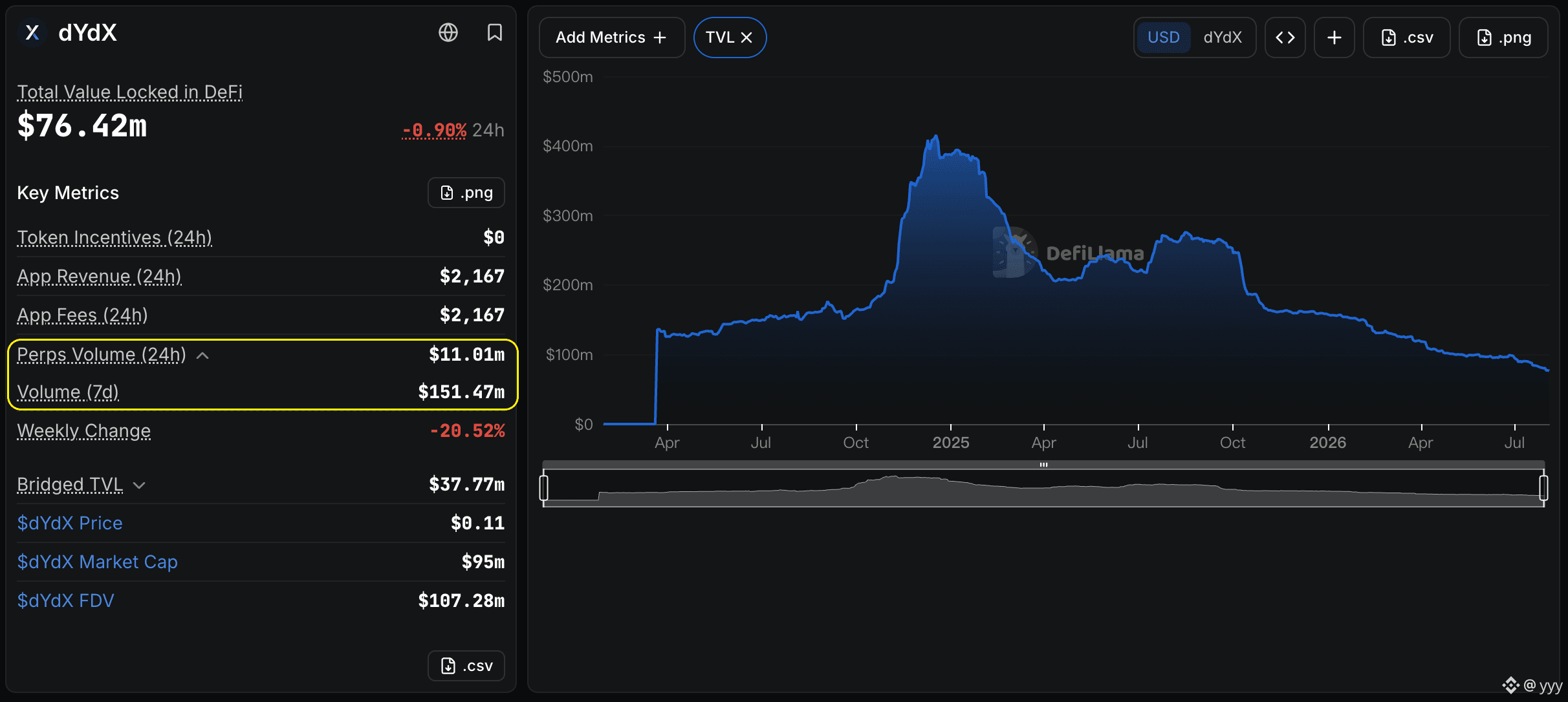Click top grip of range selector

(x=1043, y=465)
